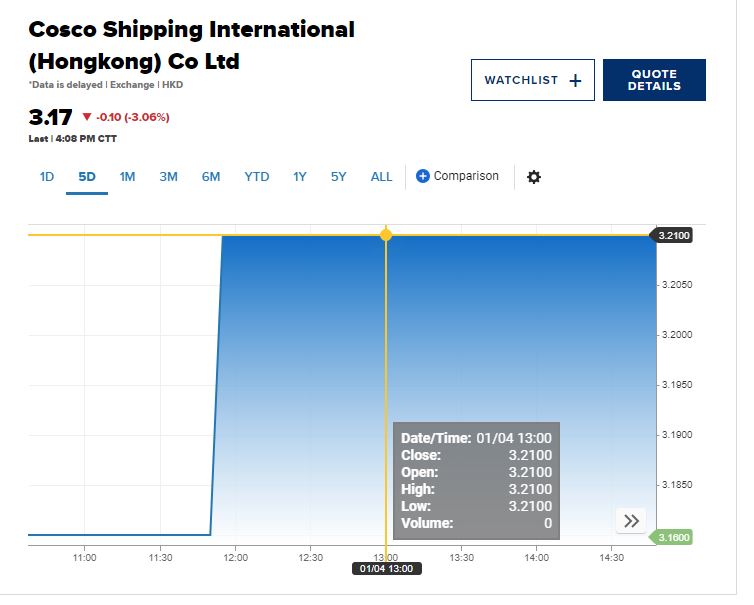Show ALL historical price data
Viewport: 754px width, 605px height.
(381, 177)
